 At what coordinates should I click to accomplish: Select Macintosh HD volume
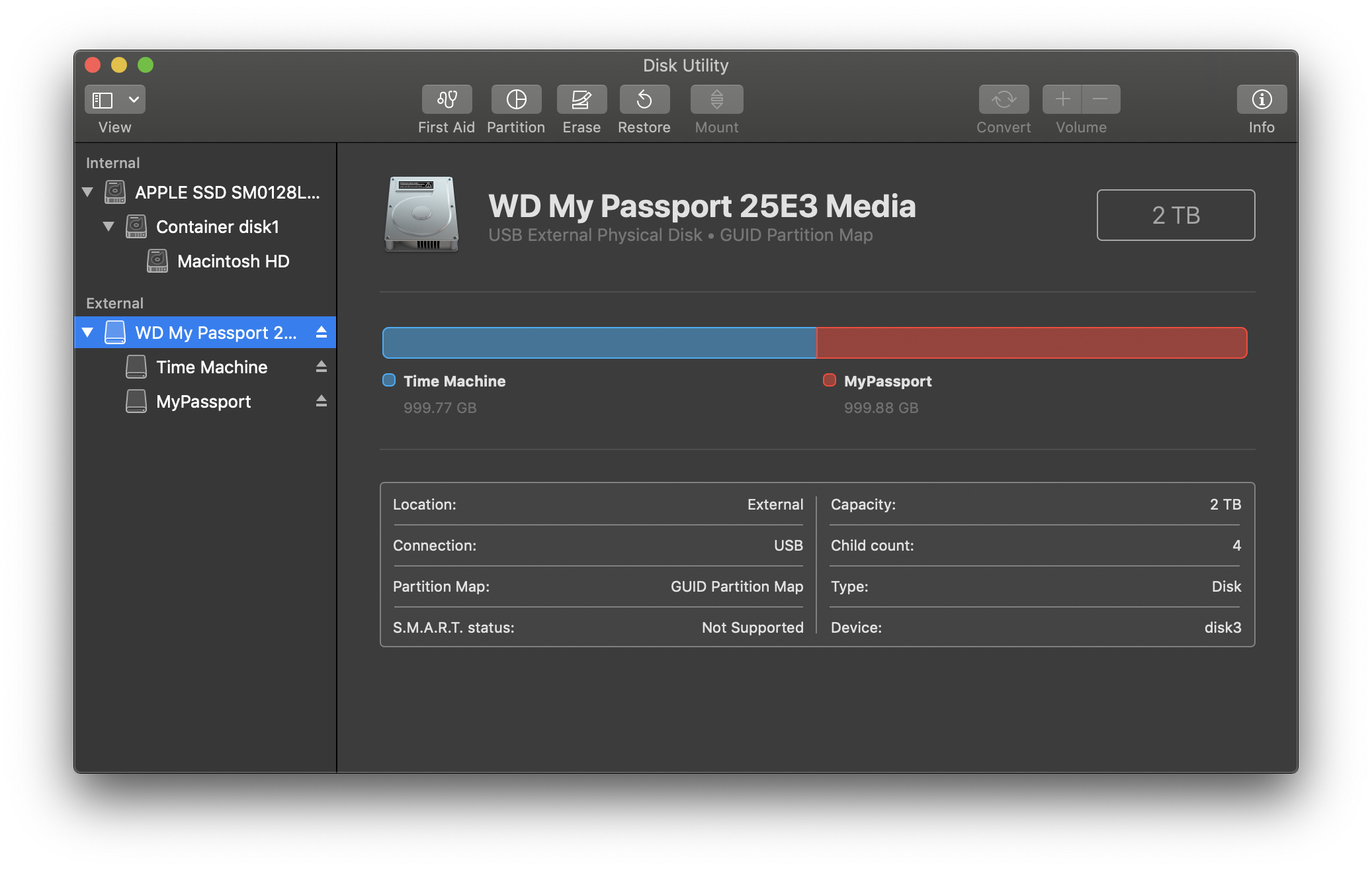tap(205, 261)
